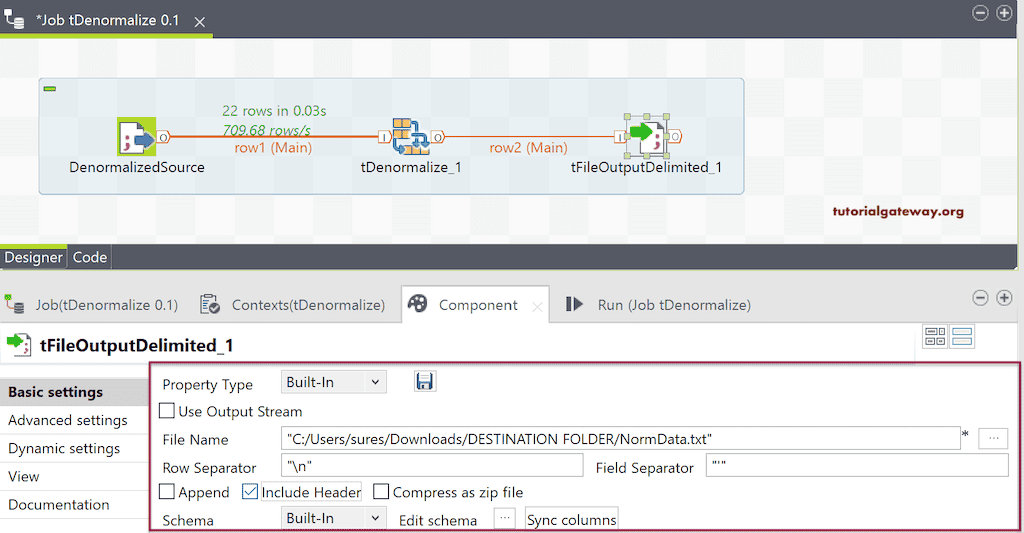Click the Job view tab tree icon
The image size is (1024, 533).
[14, 304]
